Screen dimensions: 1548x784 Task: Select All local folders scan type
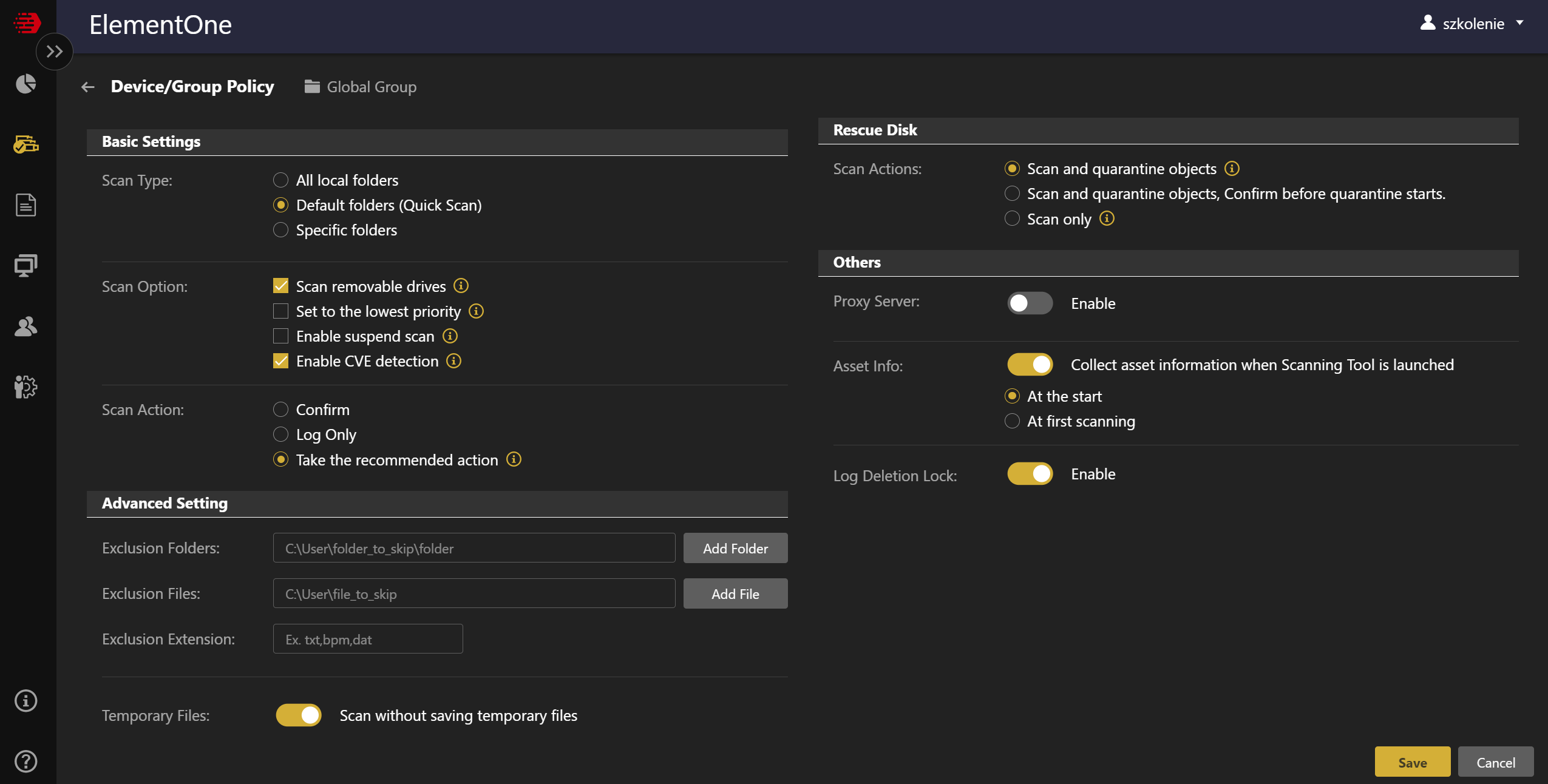click(280, 180)
